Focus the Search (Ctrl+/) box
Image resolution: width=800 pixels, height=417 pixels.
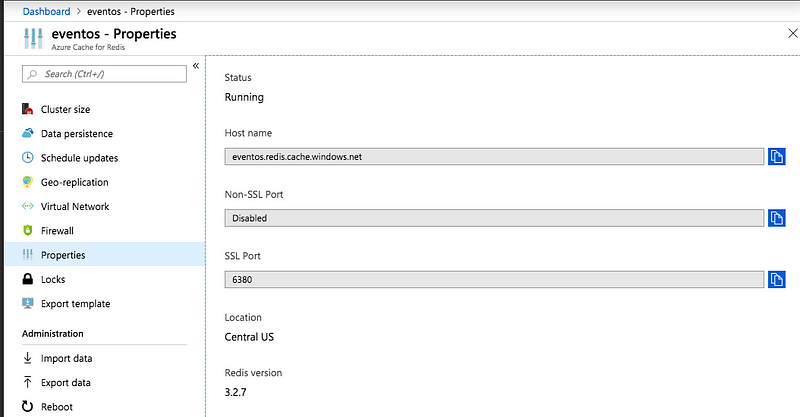[104, 74]
